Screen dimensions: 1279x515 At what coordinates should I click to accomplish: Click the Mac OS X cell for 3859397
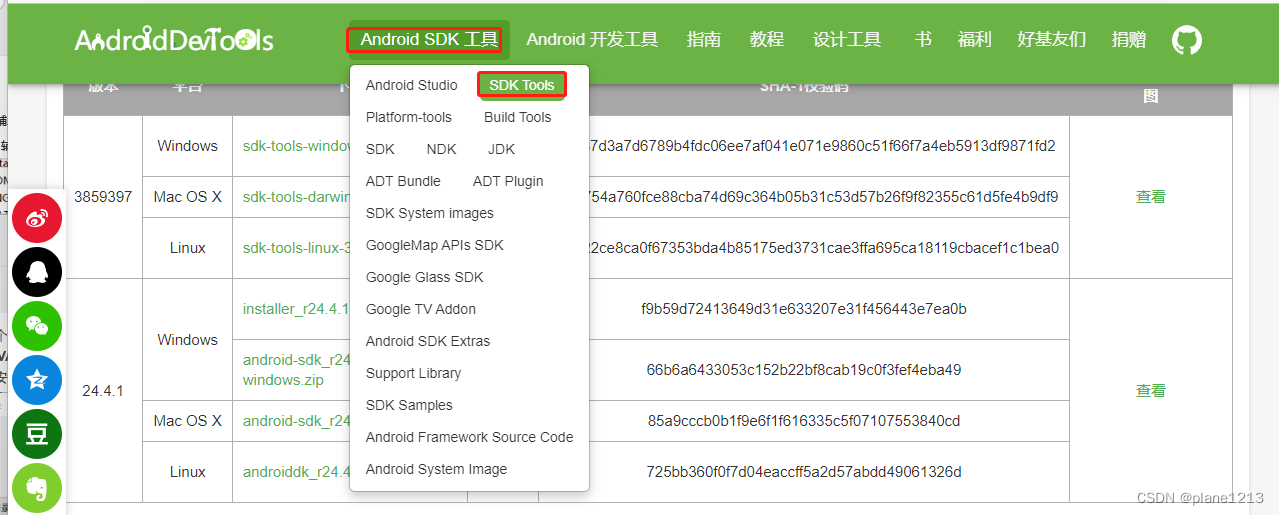(188, 197)
